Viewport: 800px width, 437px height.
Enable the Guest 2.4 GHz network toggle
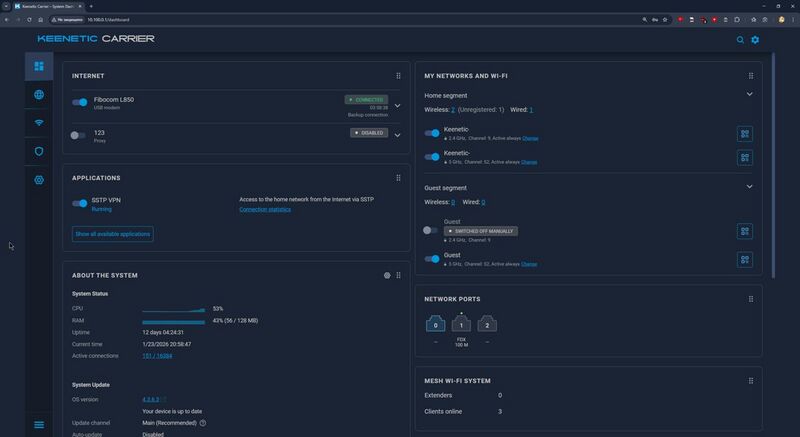[431, 230]
